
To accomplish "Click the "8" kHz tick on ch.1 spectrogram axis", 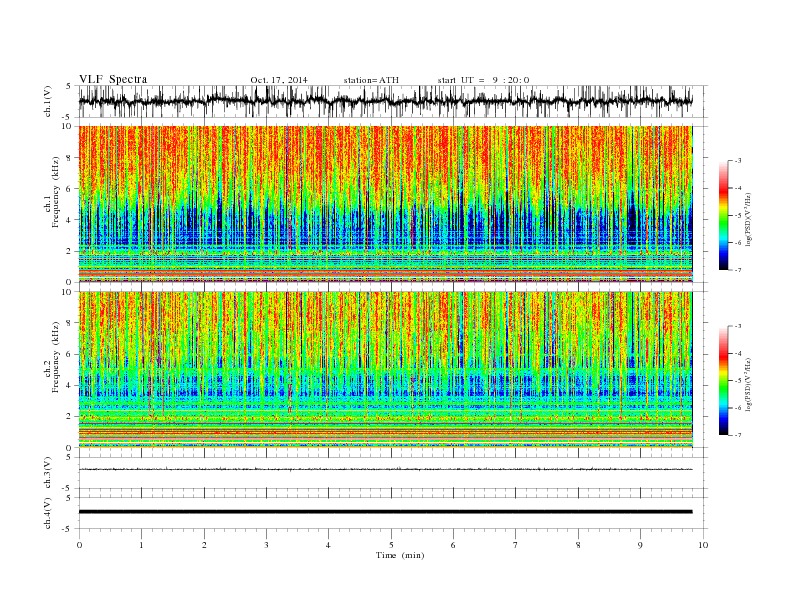I will click(x=70, y=157).
